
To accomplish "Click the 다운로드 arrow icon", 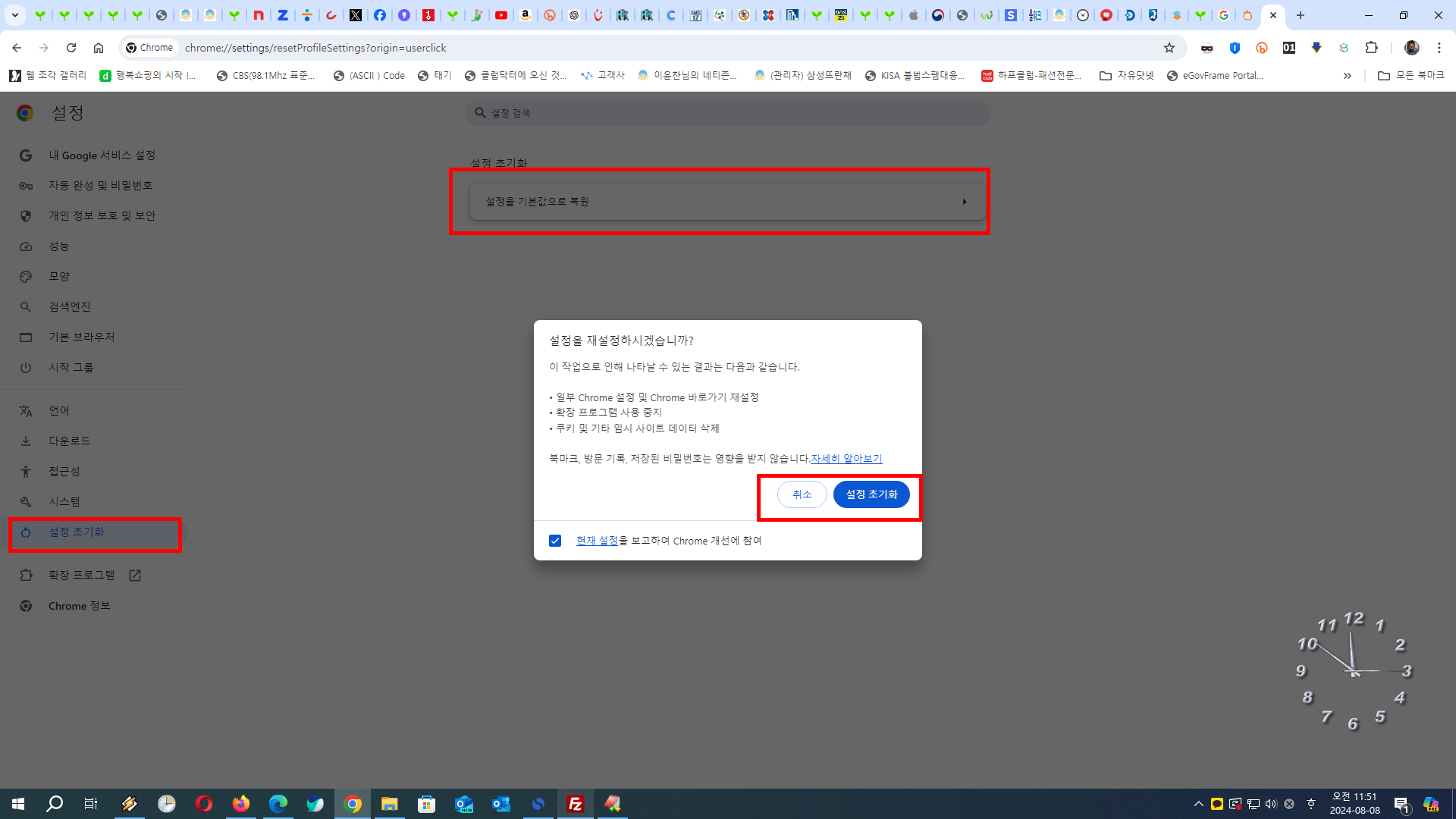I will point(26,441).
